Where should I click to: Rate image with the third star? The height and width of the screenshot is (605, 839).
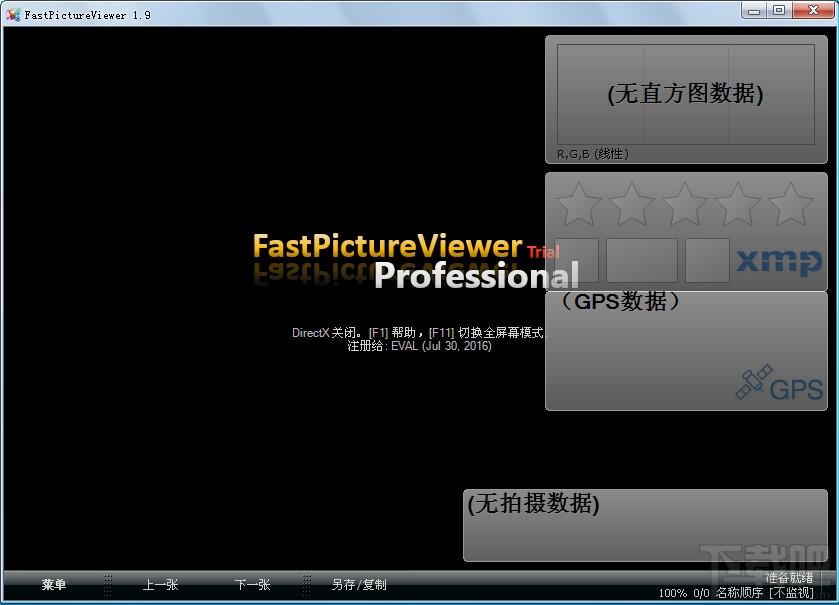tap(685, 204)
